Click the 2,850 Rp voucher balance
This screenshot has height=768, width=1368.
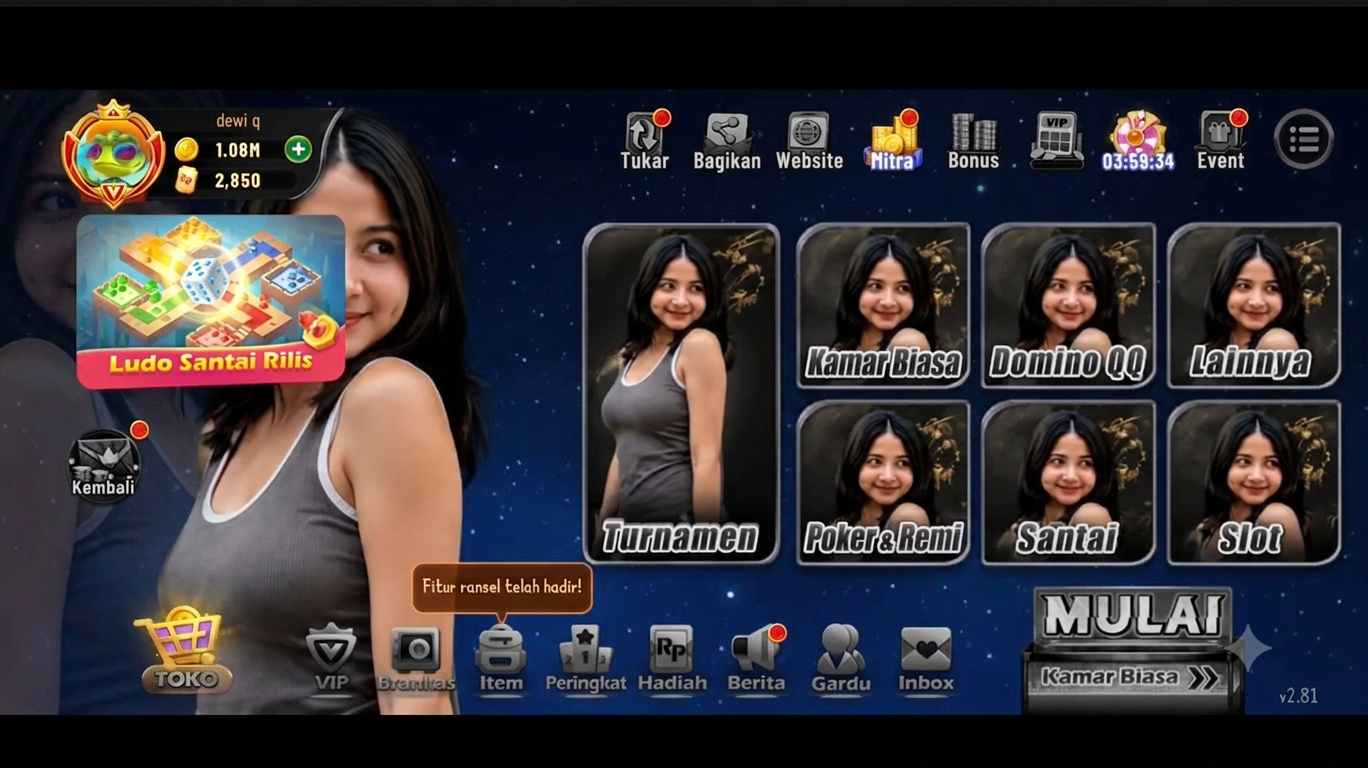(237, 180)
